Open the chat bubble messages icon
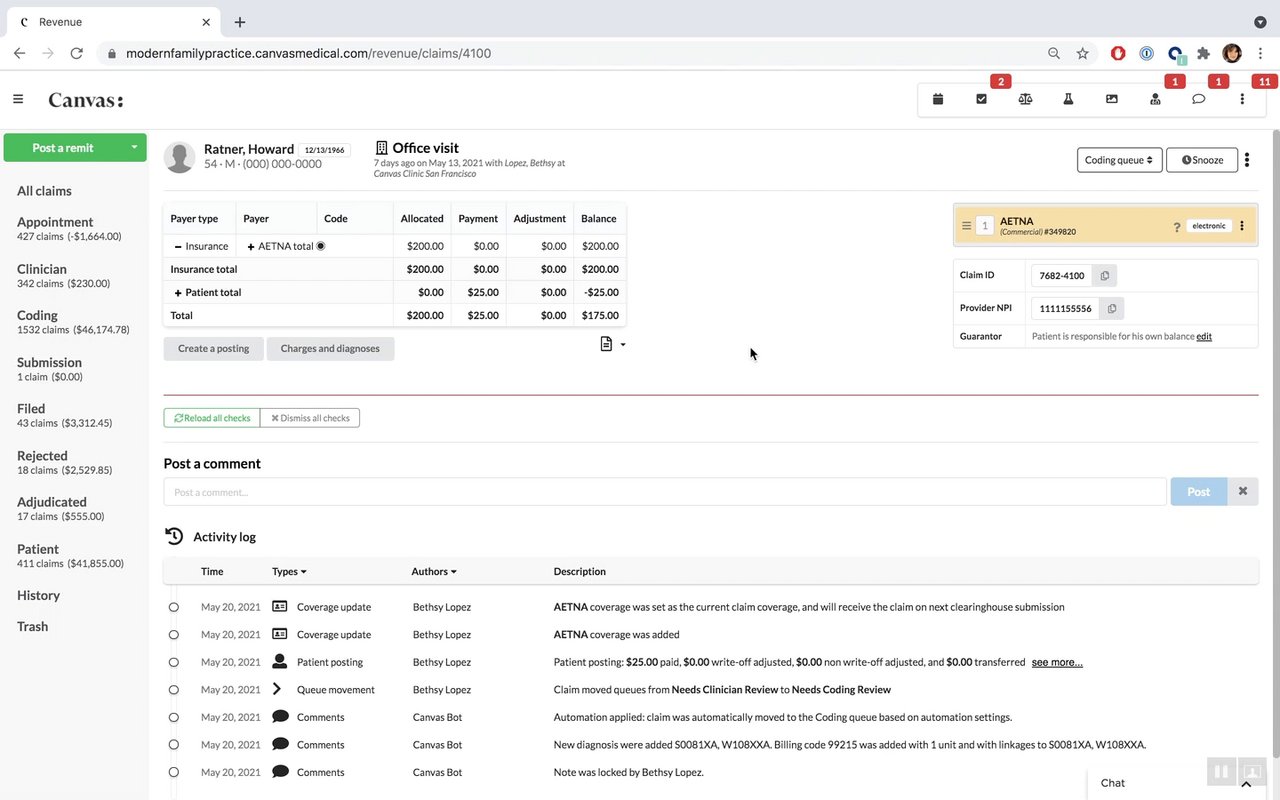Viewport: 1280px width, 800px height. [x=1198, y=99]
